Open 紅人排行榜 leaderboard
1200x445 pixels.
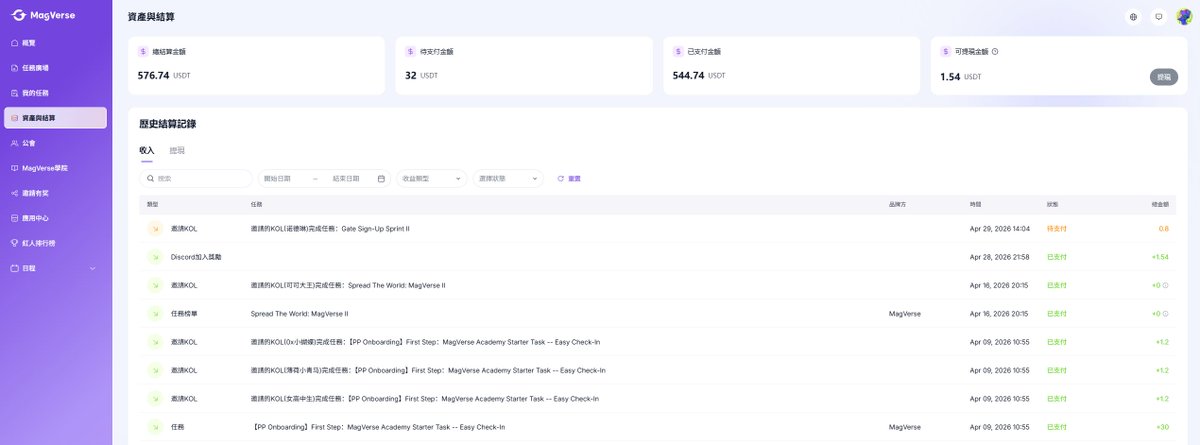(55, 243)
